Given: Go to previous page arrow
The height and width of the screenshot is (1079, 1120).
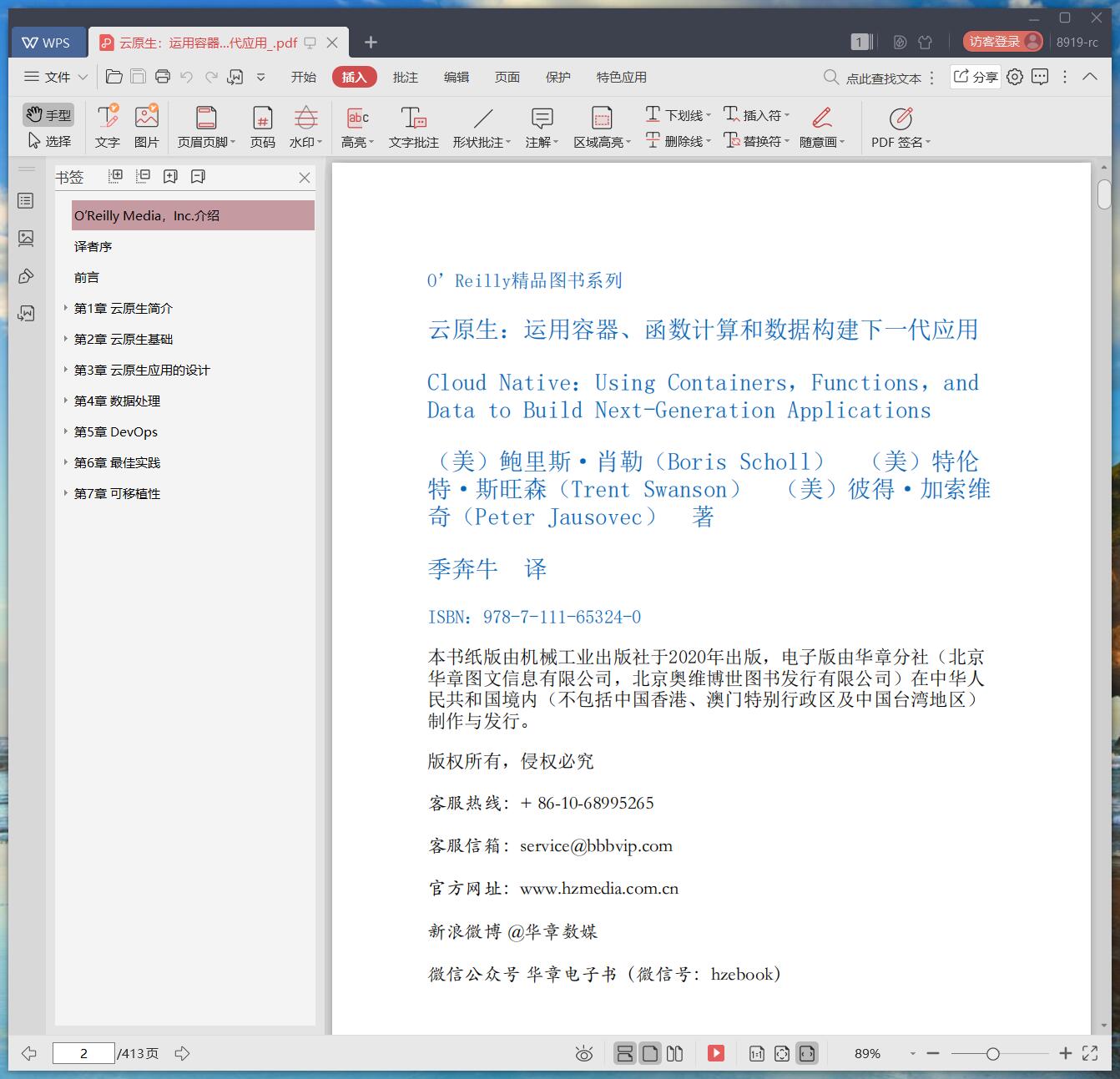Looking at the screenshot, I should [x=29, y=1053].
